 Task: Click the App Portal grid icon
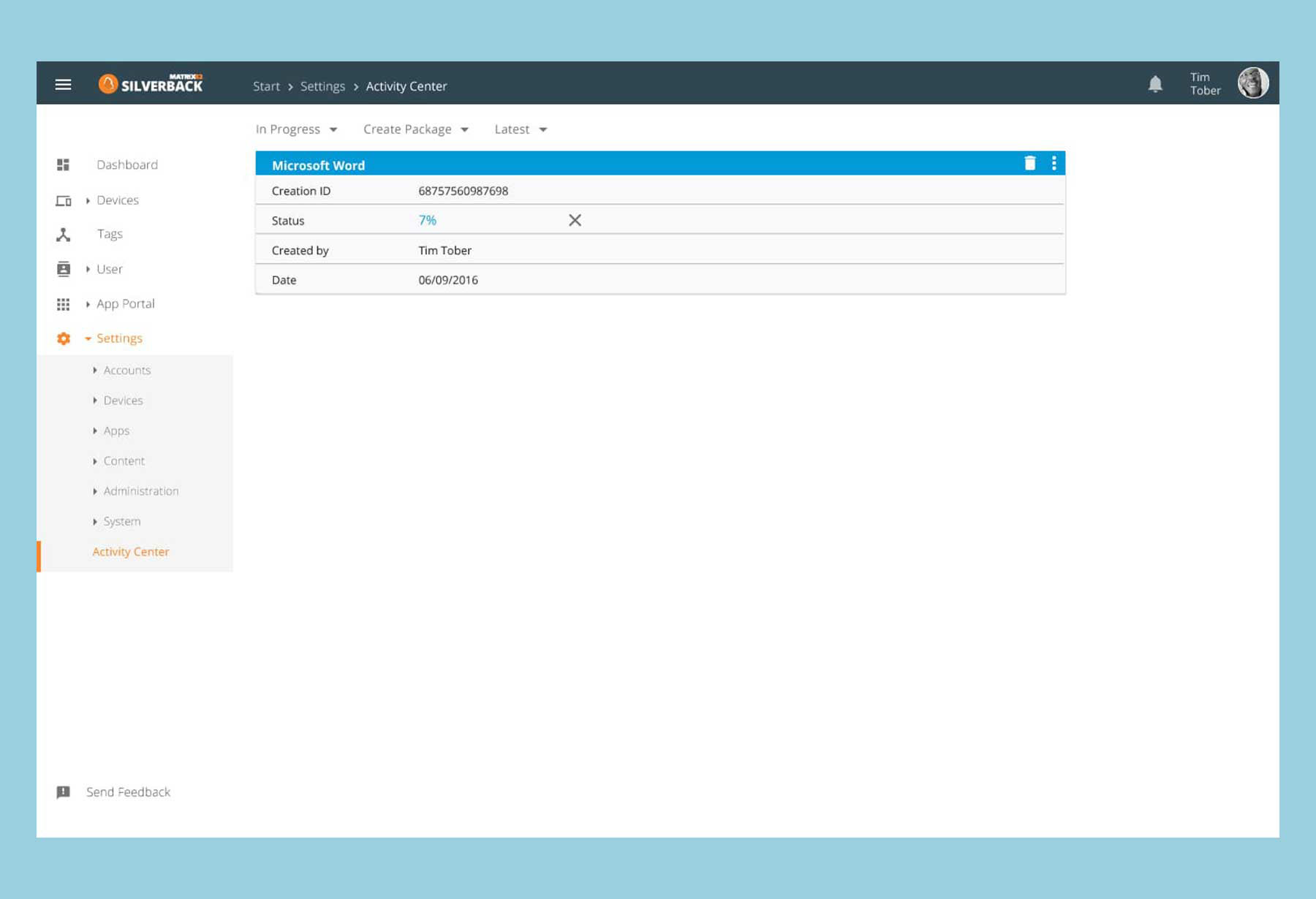pyautogui.click(x=64, y=304)
